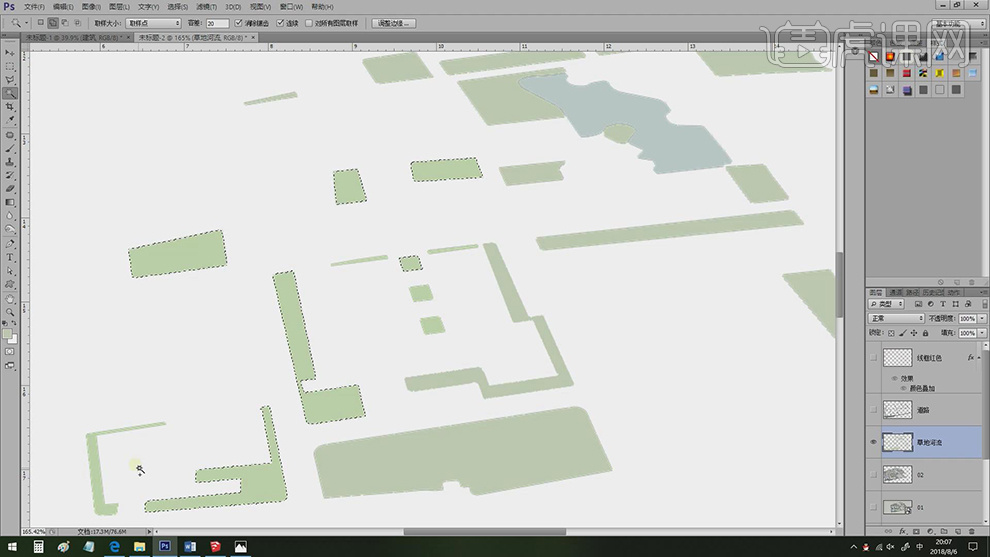The image size is (990, 557).
Task: Select the Type tool
Action: click(9, 257)
